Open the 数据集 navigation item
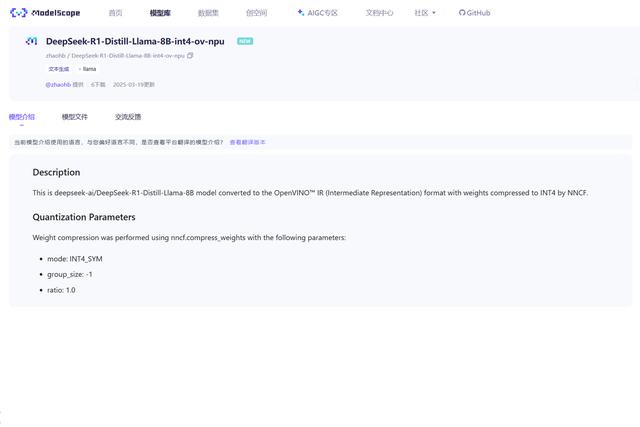The width and height of the screenshot is (640, 427). coord(208,13)
